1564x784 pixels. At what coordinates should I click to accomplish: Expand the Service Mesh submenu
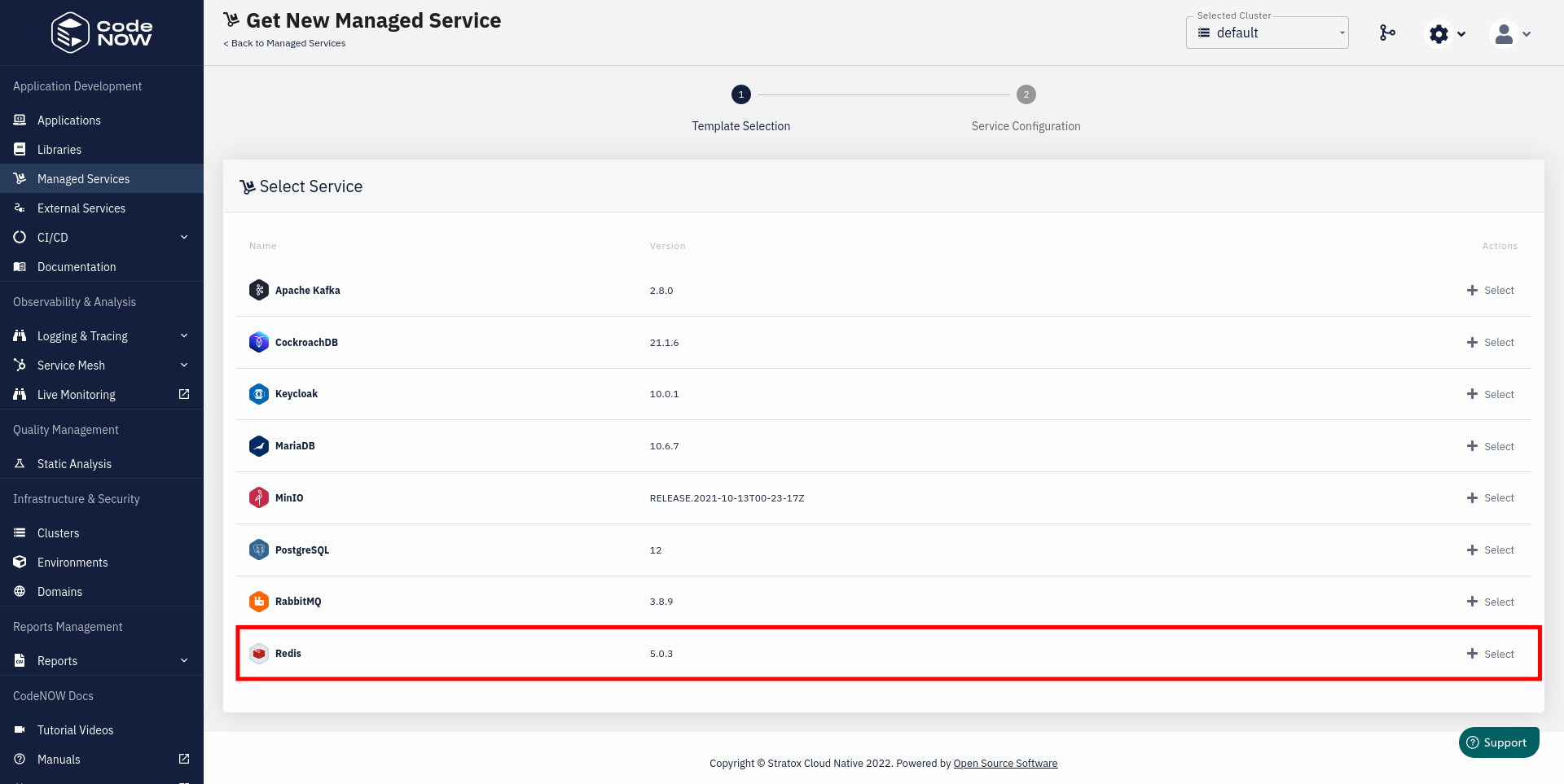coord(184,365)
